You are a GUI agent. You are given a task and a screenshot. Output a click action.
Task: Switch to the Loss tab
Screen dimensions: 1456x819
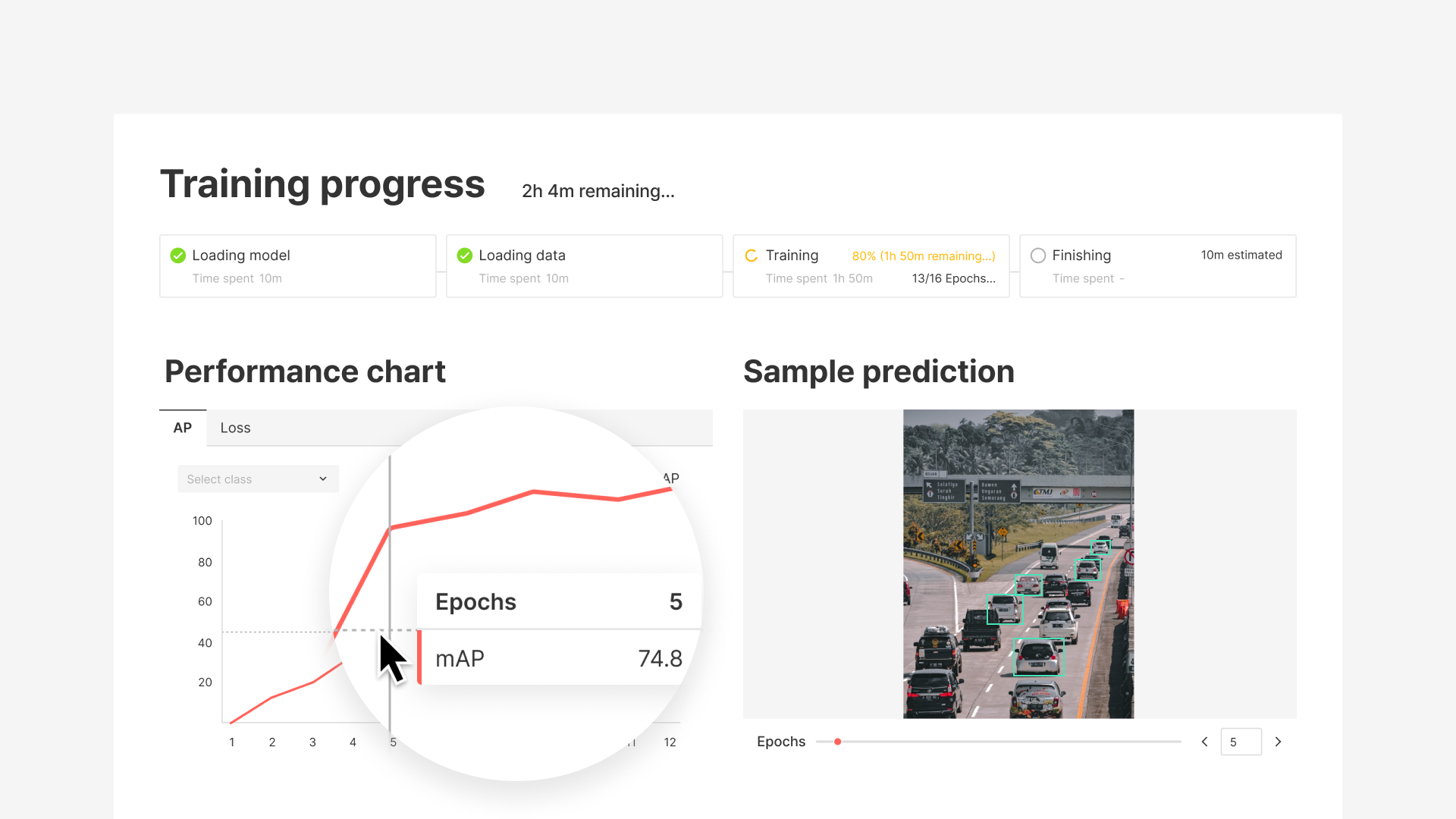coord(235,428)
